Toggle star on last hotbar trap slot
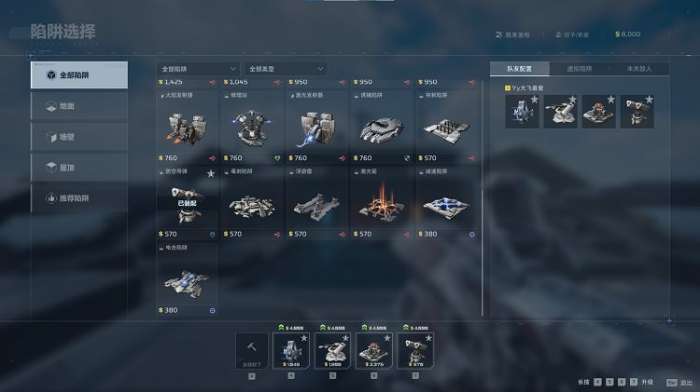 [x=428, y=338]
